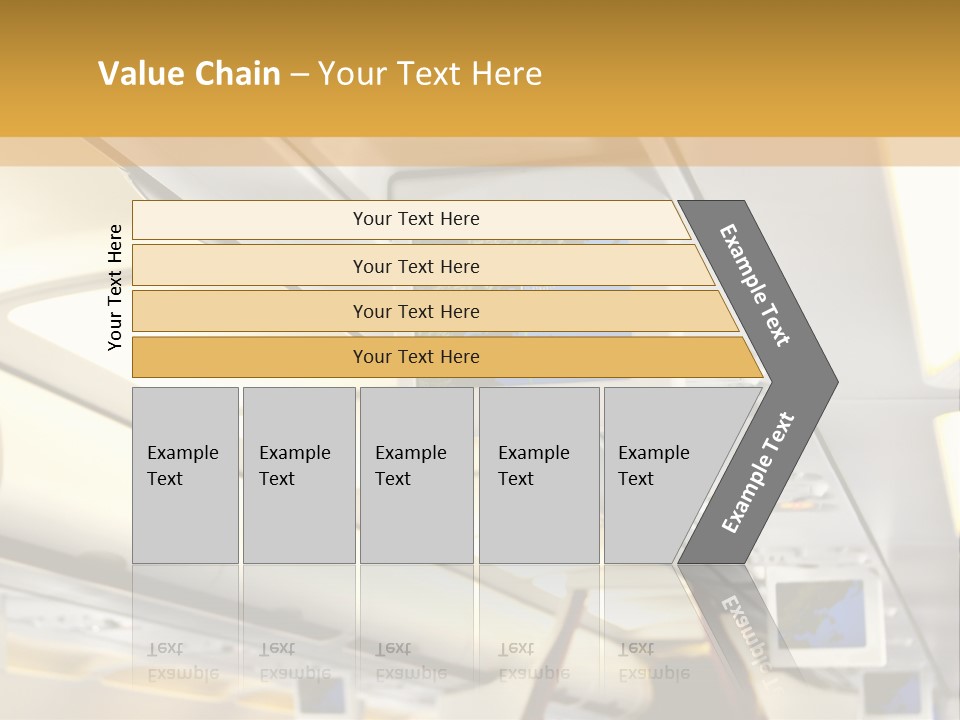Click the bold "Value Chain" title text
The height and width of the screenshot is (720, 960).
click(189, 74)
